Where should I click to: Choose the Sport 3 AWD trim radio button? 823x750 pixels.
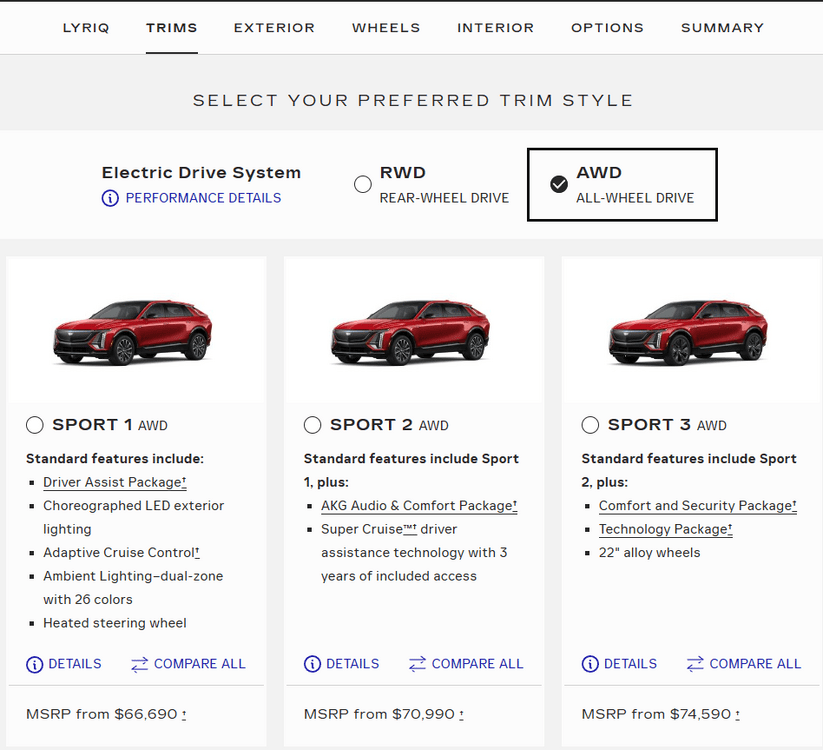(x=591, y=425)
